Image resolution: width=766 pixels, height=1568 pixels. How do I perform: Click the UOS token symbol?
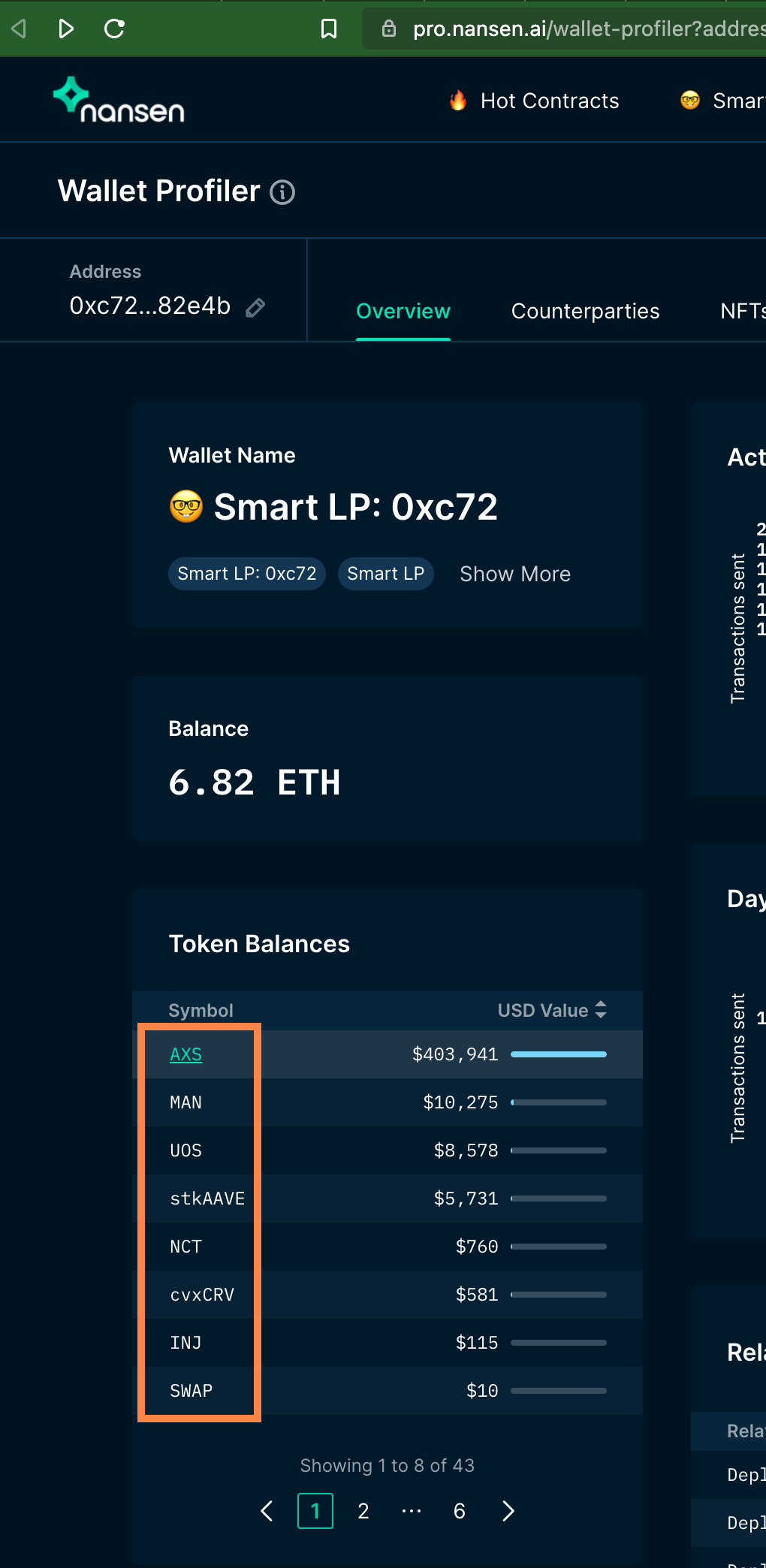pyautogui.click(x=185, y=1150)
